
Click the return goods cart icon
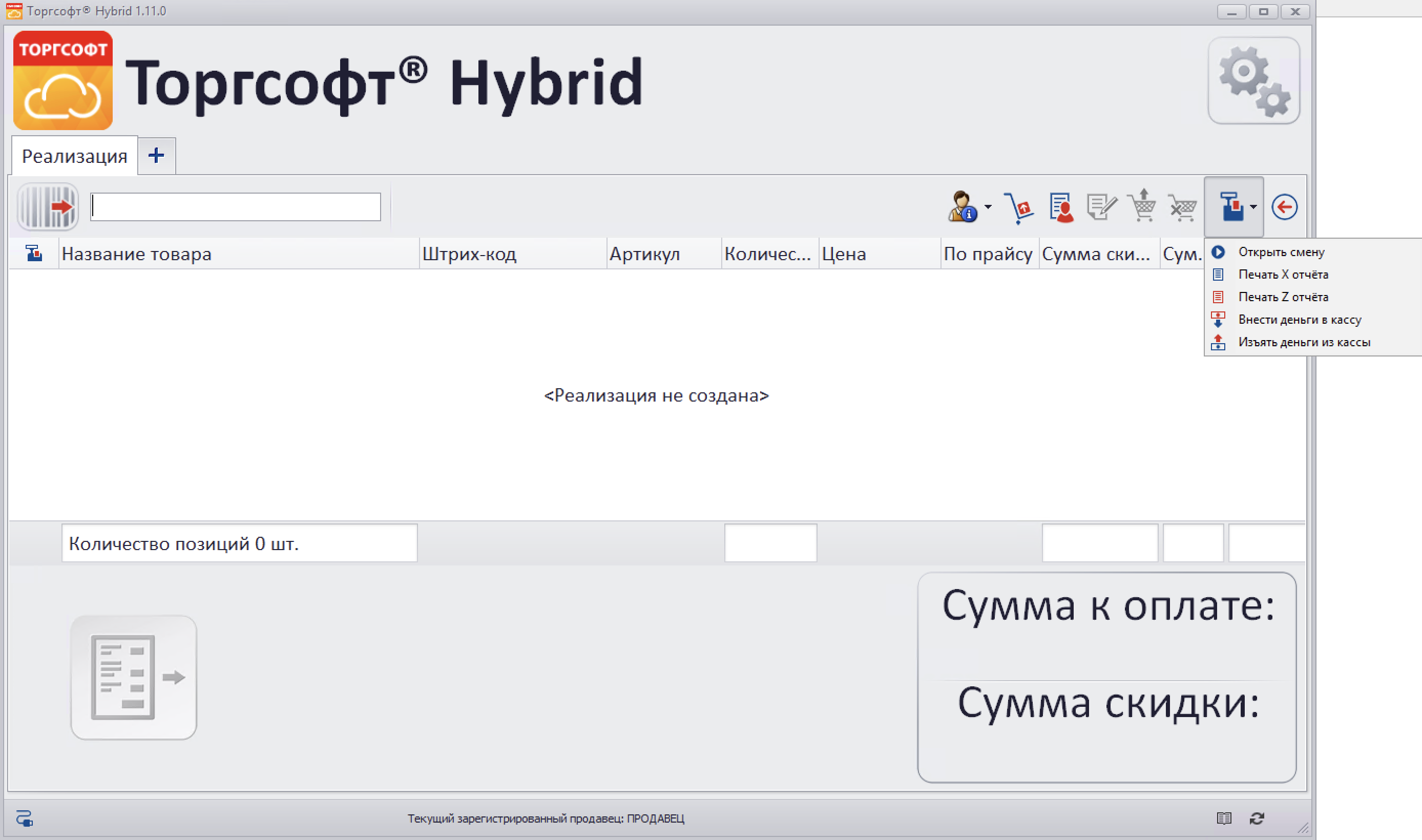pos(1019,208)
